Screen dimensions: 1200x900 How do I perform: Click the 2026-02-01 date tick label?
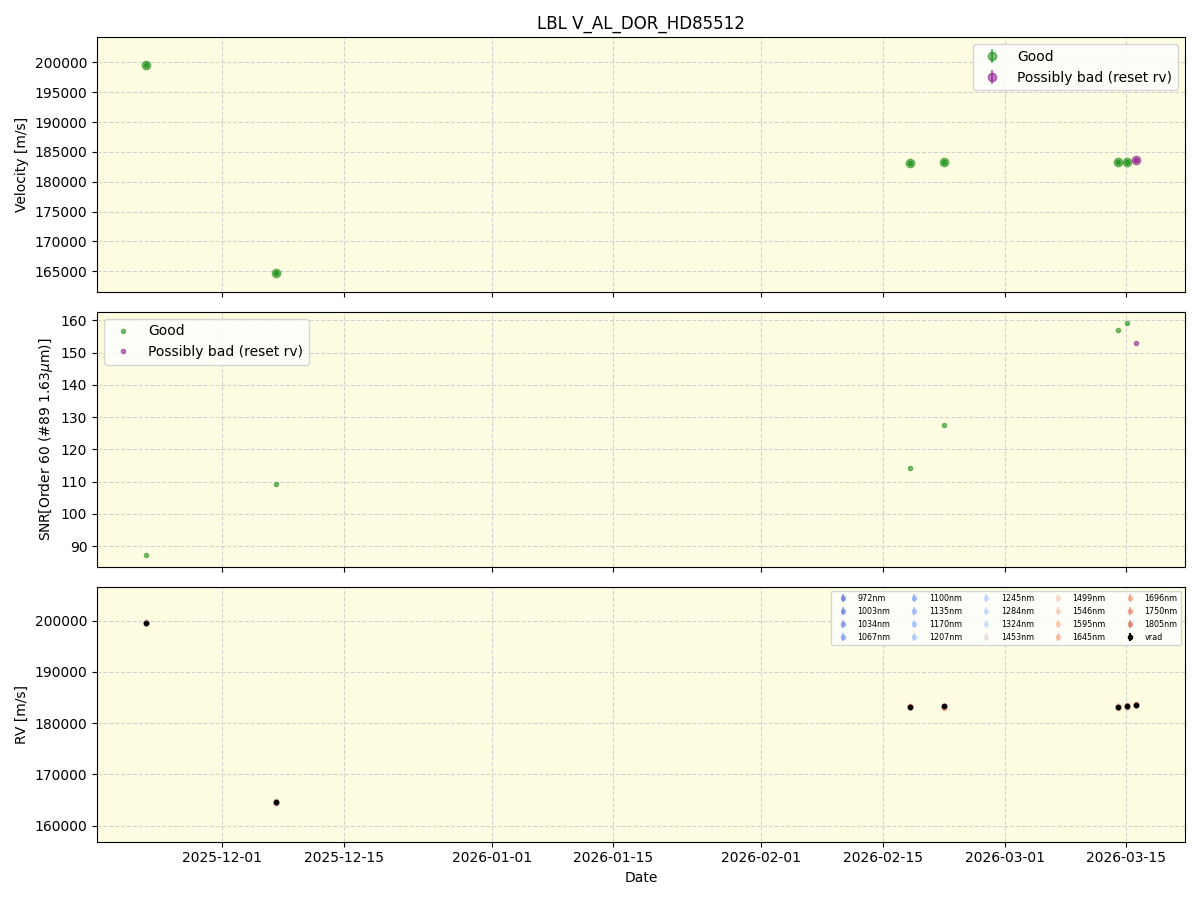(x=761, y=857)
